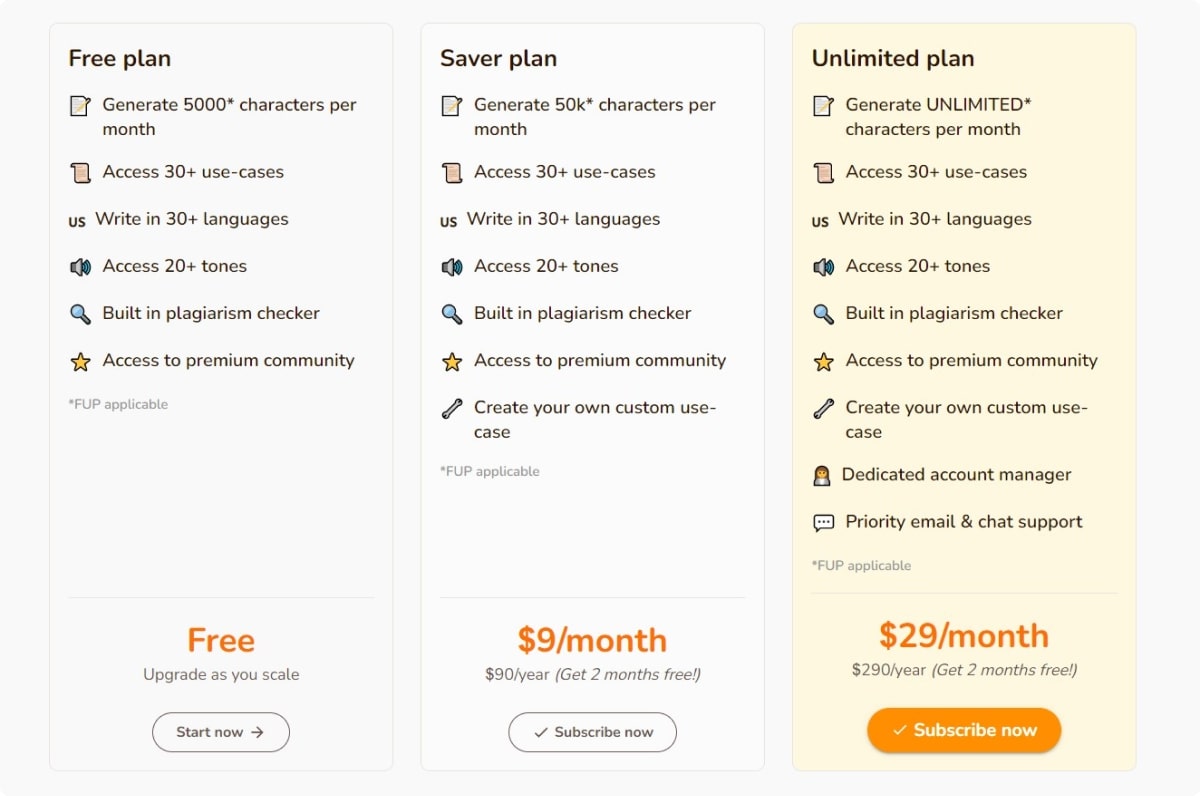Click the speaker icon in the Free plan
The width and height of the screenshot is (1200, 796).
tap(80, 267)
